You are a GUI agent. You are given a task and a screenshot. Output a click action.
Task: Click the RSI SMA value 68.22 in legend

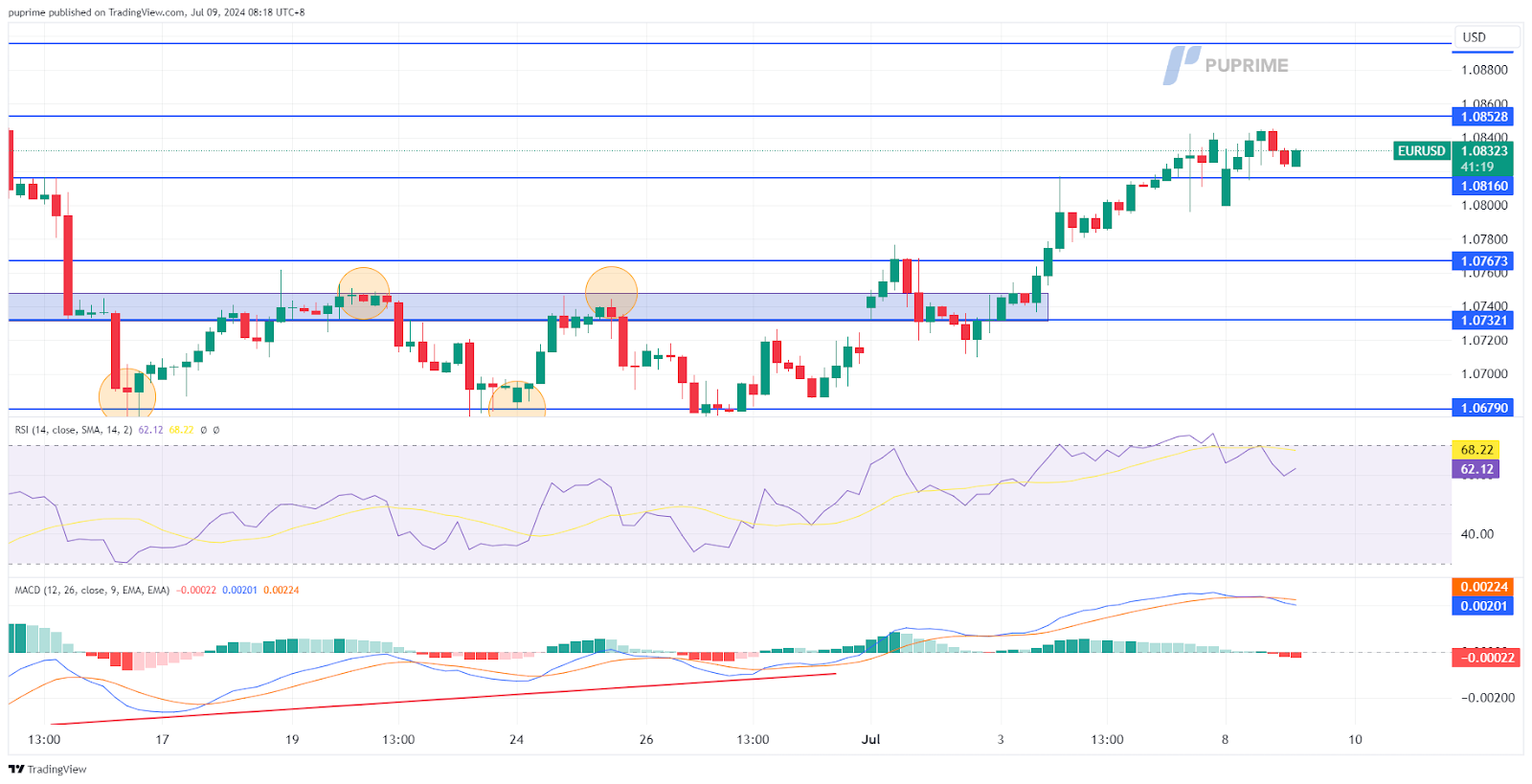click(x=181, y=430)
